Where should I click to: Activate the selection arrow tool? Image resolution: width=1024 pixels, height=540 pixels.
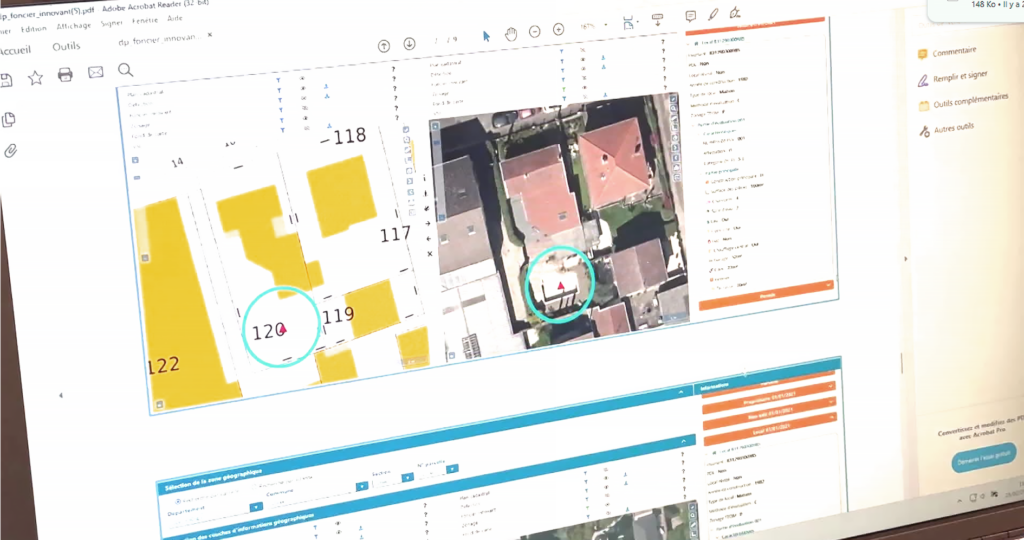(x=486, y=36)
